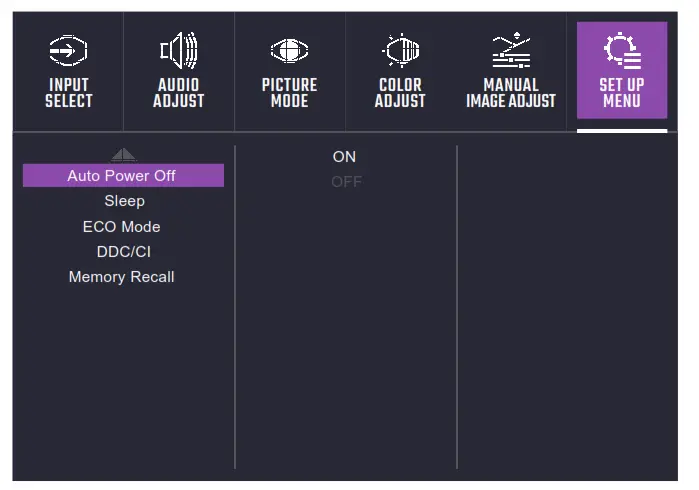Select the Auto Power Off entry

122,176
